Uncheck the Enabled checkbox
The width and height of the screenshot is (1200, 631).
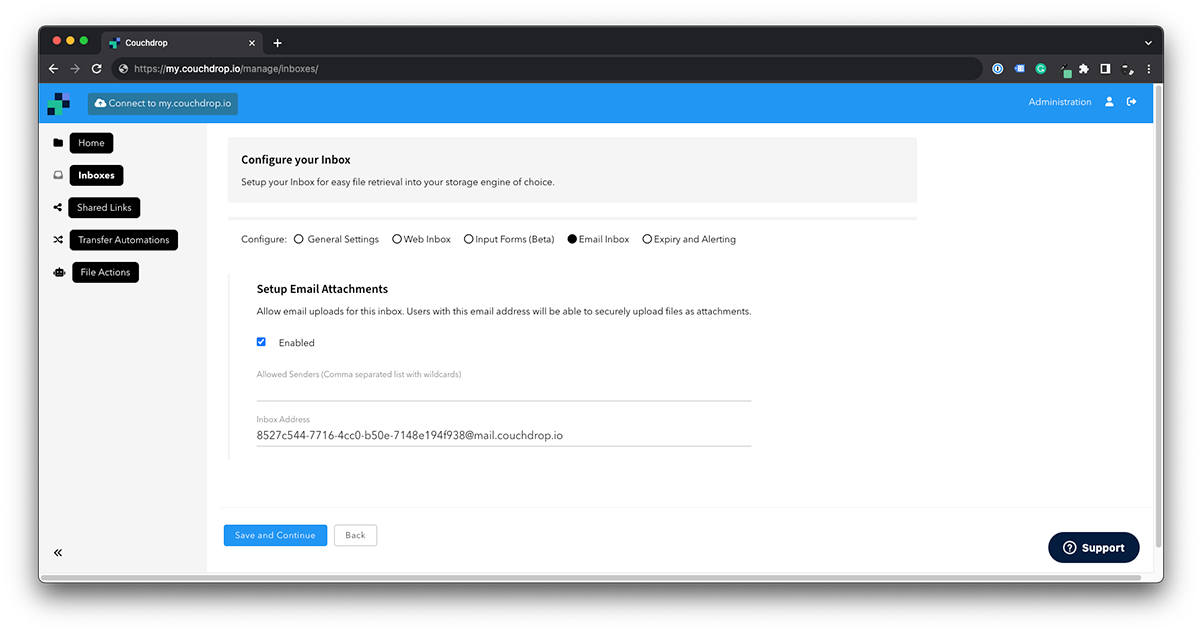coord(261,342)
